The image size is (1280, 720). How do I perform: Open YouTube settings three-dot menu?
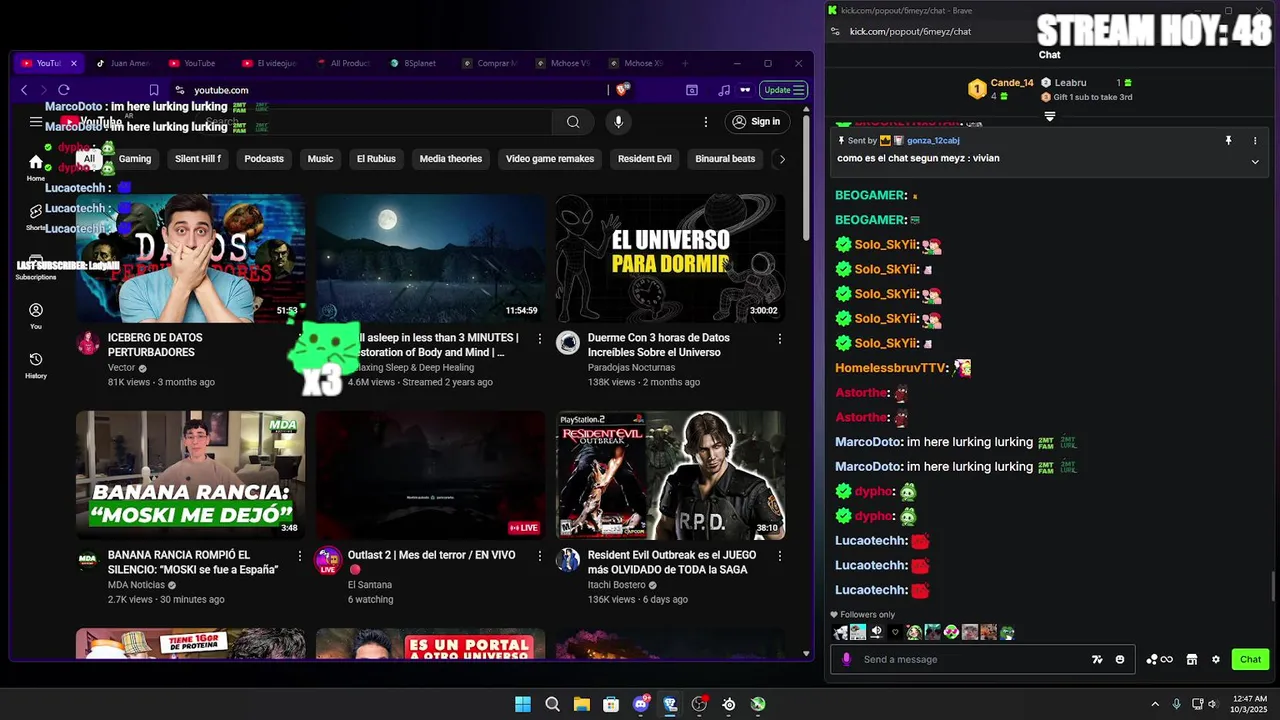(x=705, y=122)
